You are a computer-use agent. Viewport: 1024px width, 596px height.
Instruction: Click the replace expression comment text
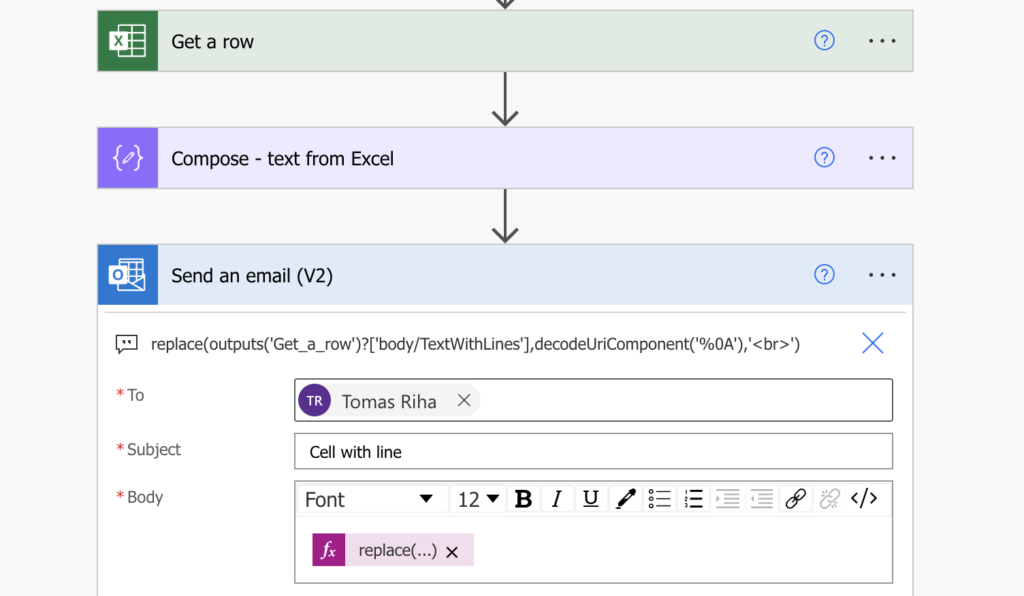coord(475,344)
